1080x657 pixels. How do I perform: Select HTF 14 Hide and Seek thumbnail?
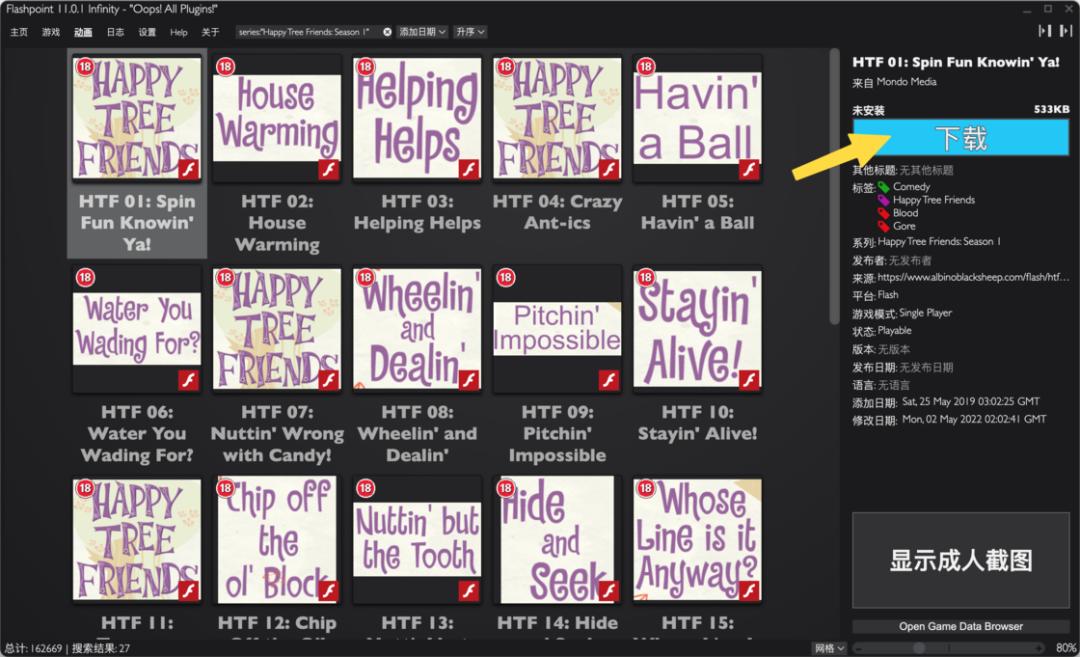coord(557,539)
